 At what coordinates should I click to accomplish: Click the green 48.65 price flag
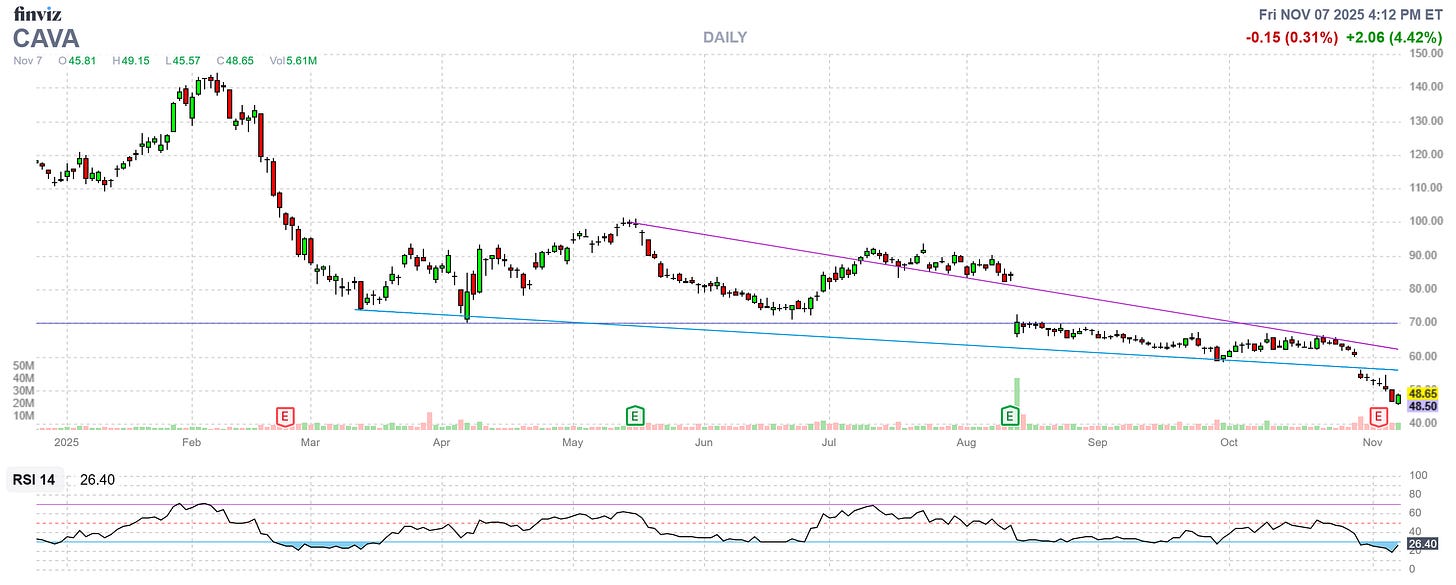pyautogui.click(x=1420, y=393)
